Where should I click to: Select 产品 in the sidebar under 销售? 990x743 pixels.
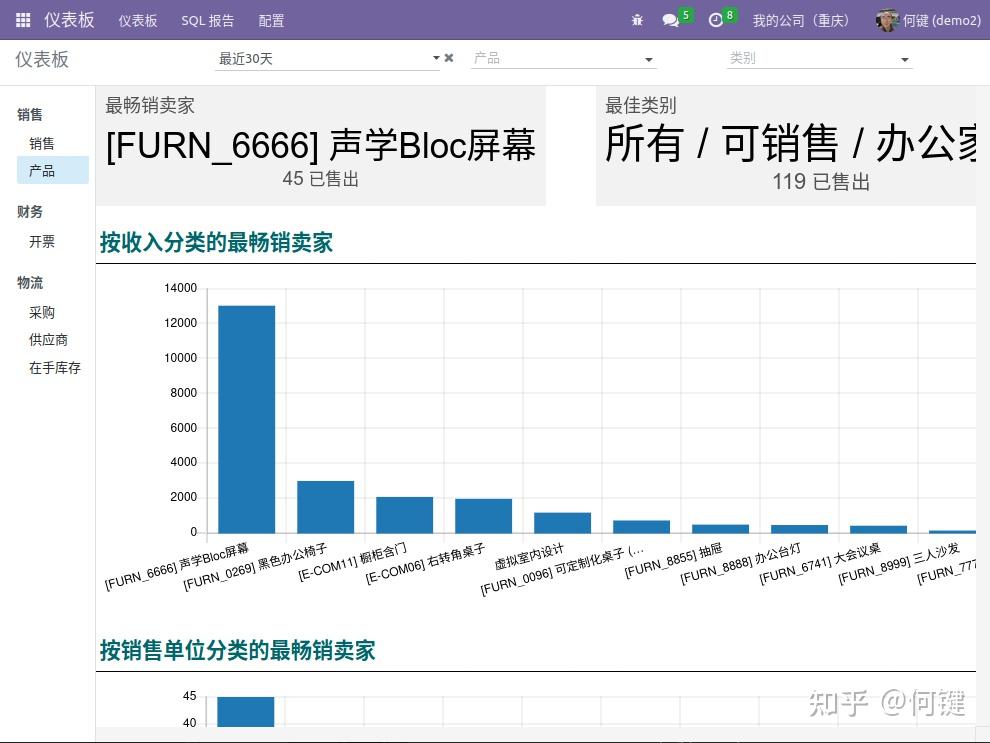tap(42, 170)
